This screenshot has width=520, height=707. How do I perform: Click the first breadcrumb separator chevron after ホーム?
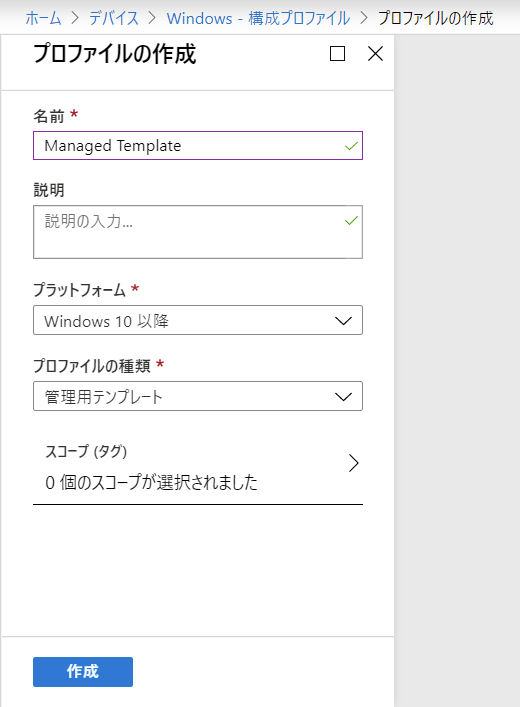pos(75,18)
